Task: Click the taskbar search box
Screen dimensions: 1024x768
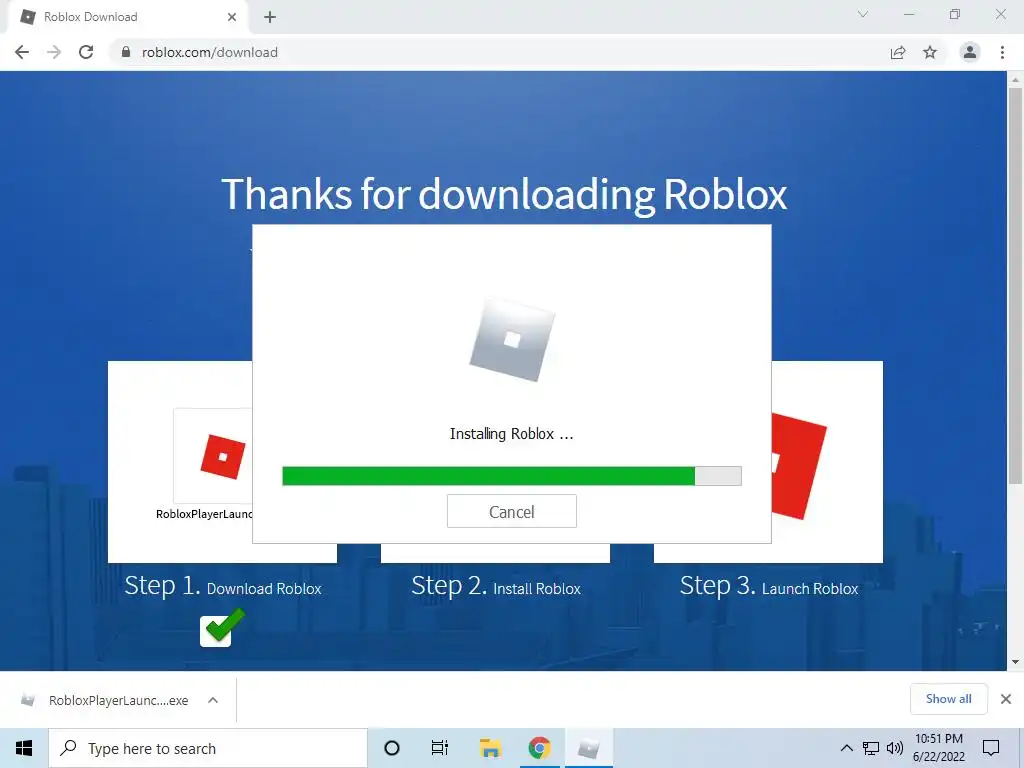Action: [208, 748]
